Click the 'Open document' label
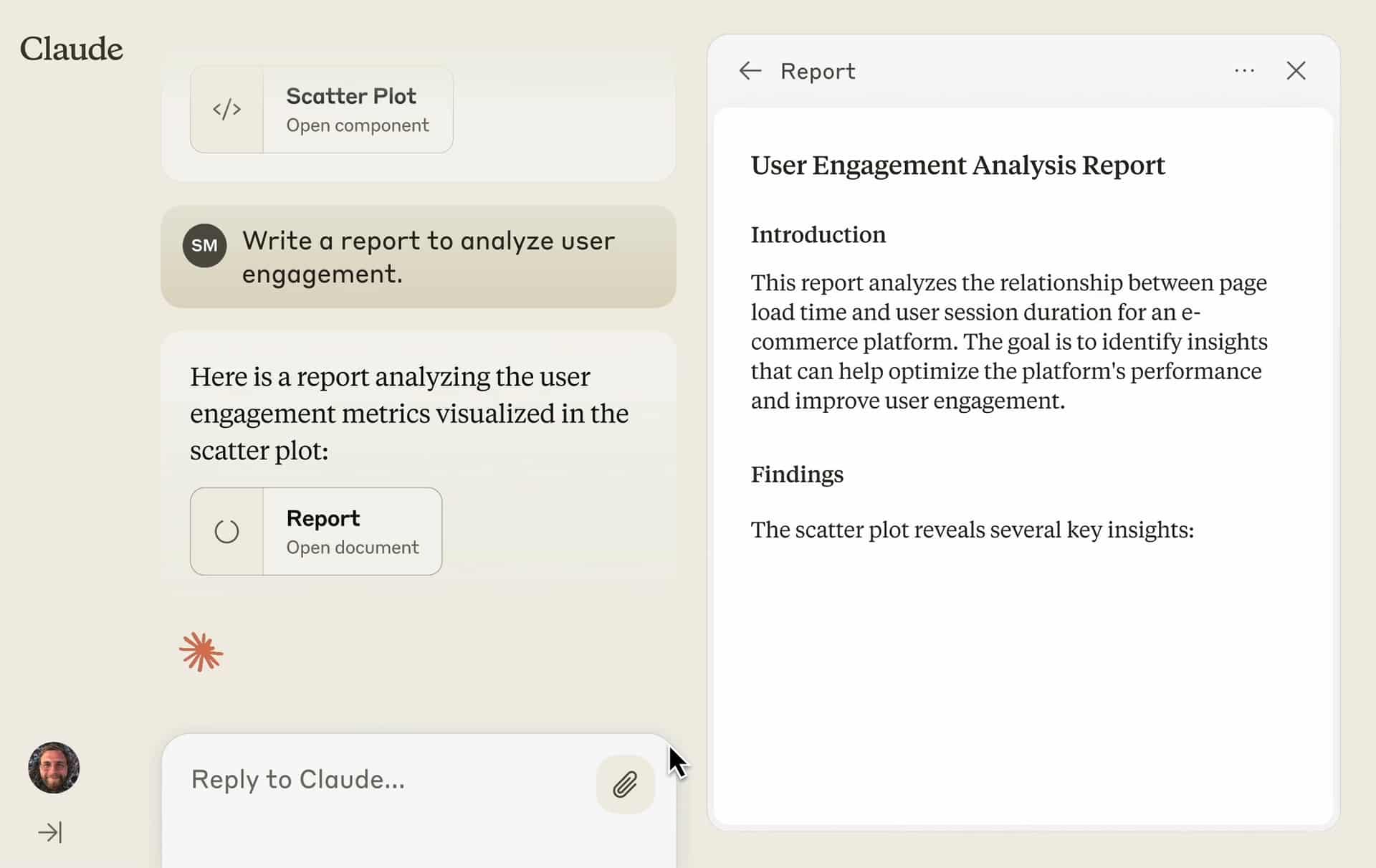Image resolution: width=1376 pixels, height=868 pixels. 353,548
